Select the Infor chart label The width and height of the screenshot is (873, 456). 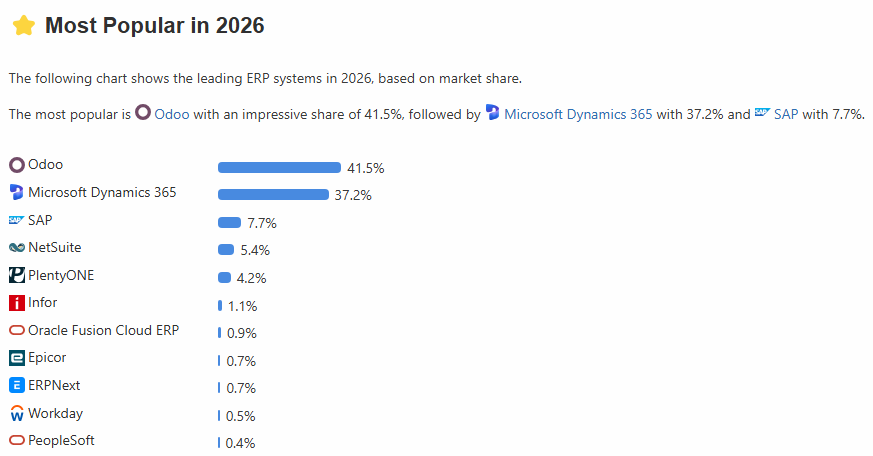click(43, 303)
